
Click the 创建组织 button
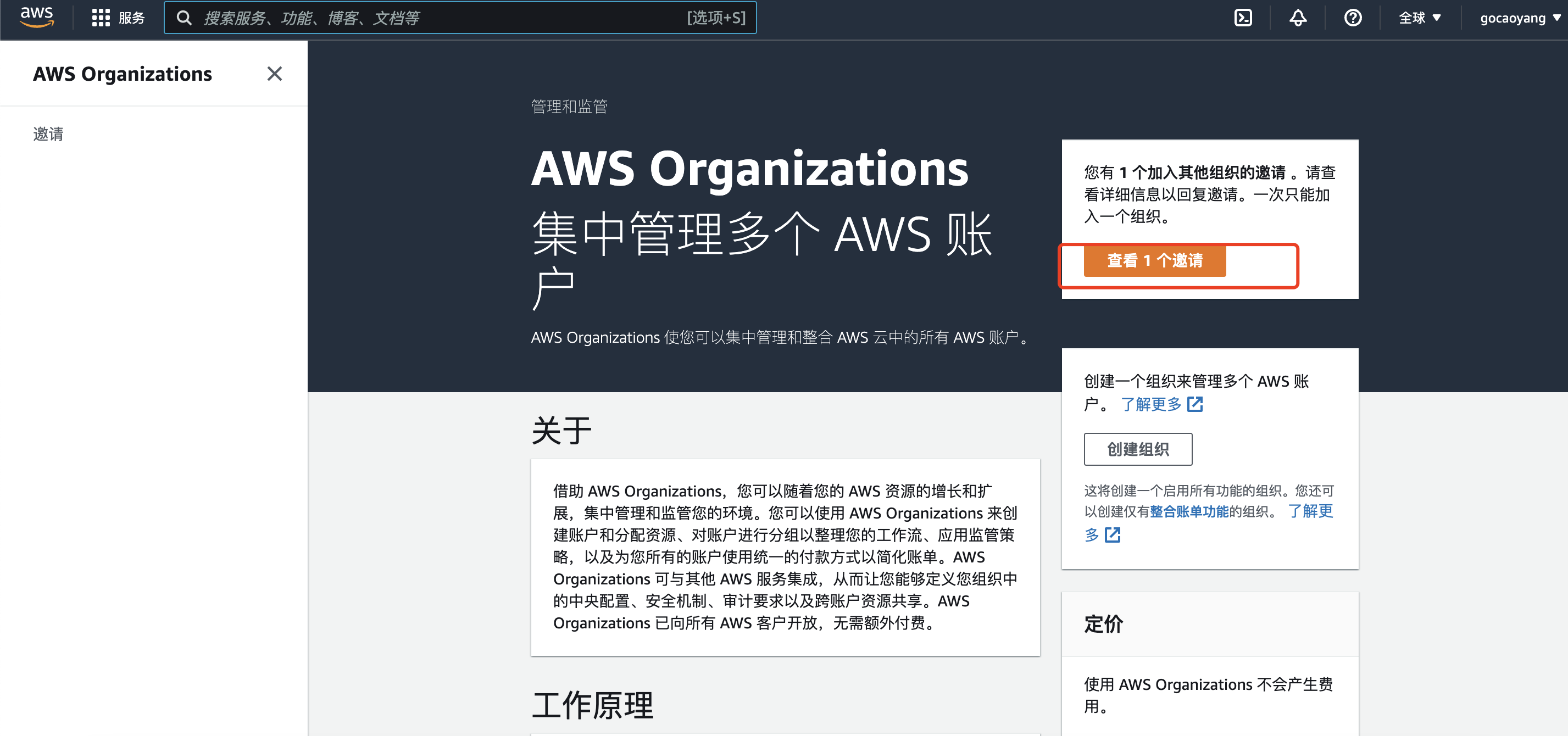point(1138,449)
